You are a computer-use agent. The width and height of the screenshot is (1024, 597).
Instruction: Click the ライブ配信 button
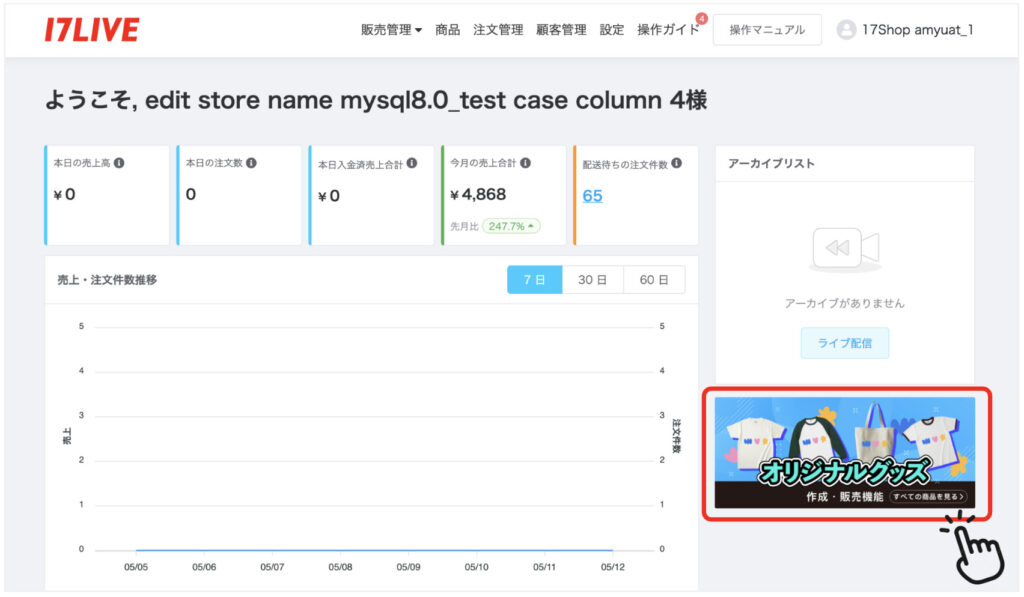(844, 343)
